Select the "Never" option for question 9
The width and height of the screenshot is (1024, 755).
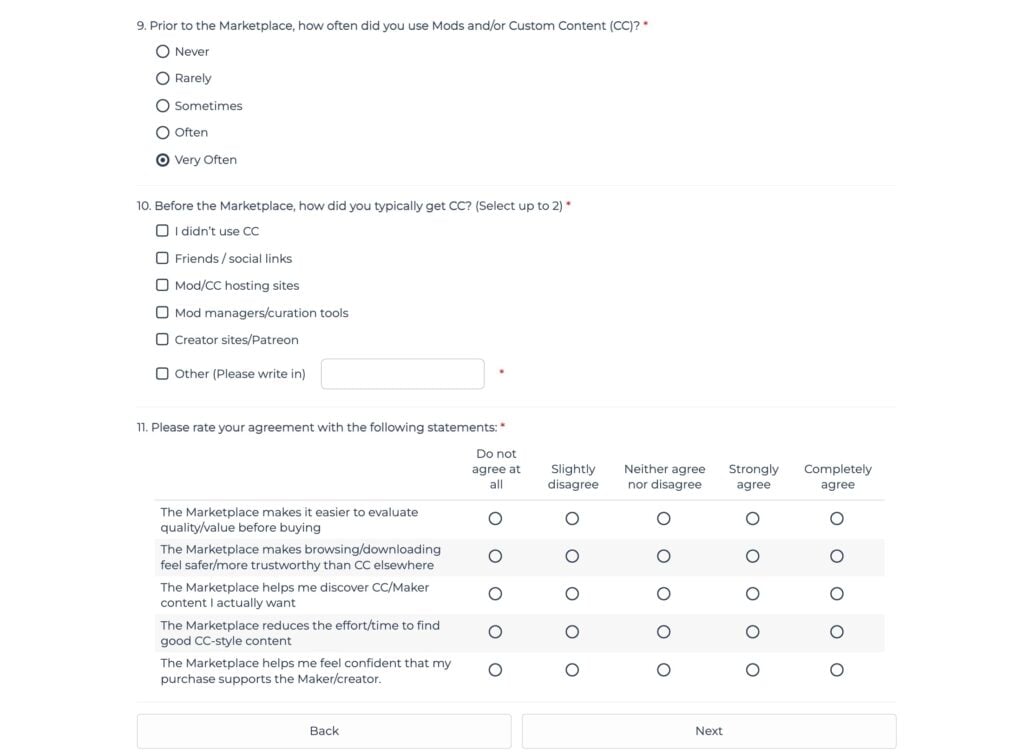pos(163,51)
